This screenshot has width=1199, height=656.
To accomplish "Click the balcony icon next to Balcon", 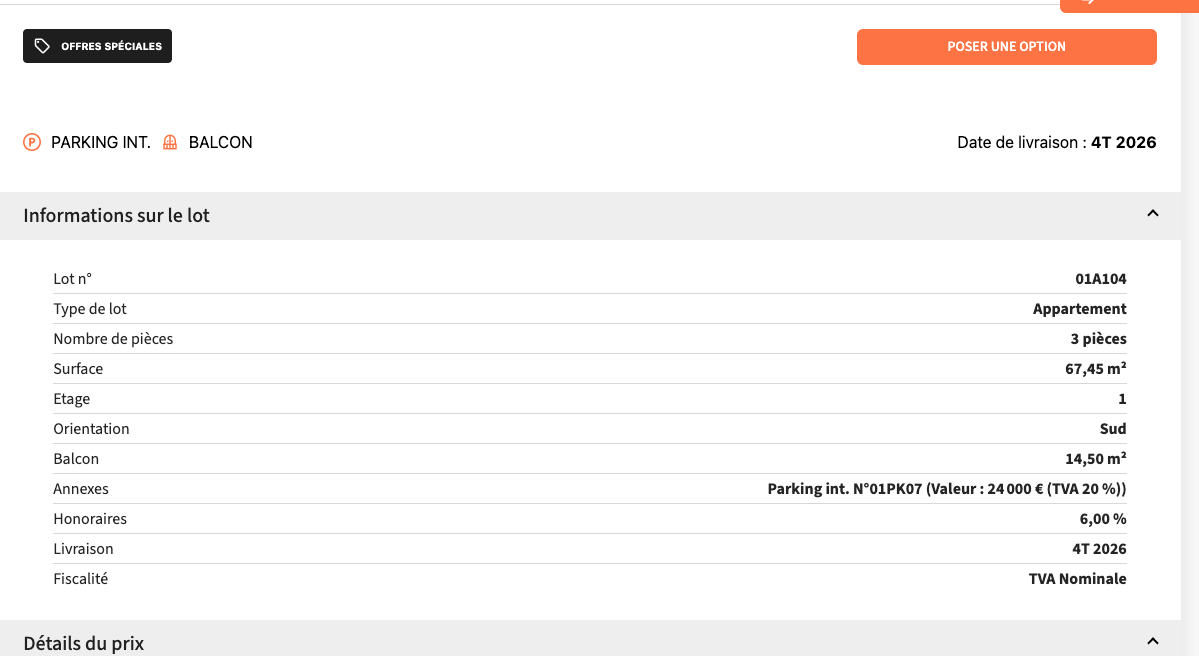I will point(170,142).
